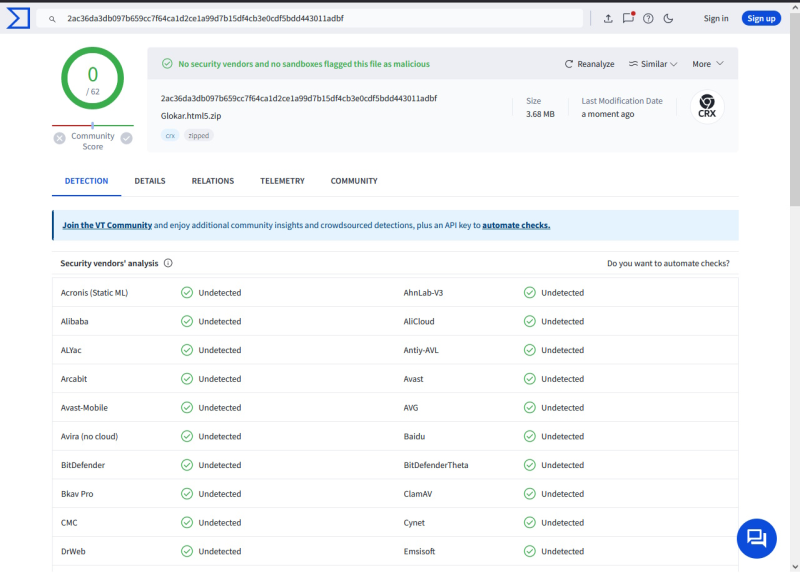Click the Sign up button
Image resolution: width=800 pixels, height=573 pixels.
point(761,18)
